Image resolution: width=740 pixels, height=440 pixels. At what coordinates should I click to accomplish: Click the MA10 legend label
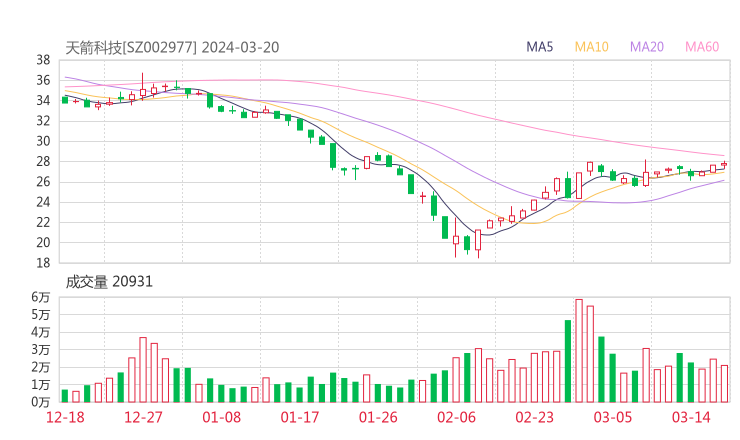click(x=591, y=47)
